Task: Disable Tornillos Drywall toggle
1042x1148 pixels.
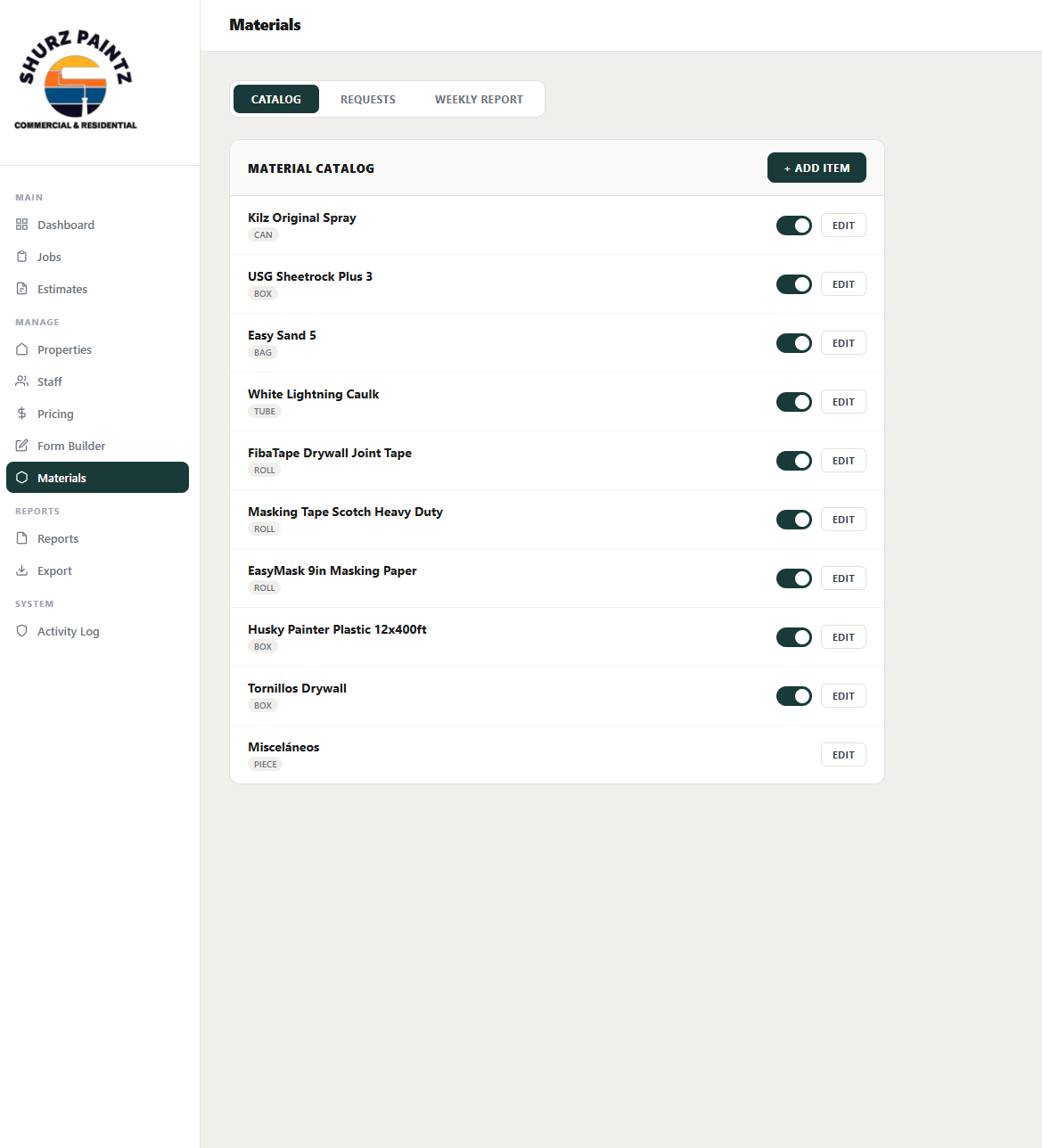Action: click(794, 696)
